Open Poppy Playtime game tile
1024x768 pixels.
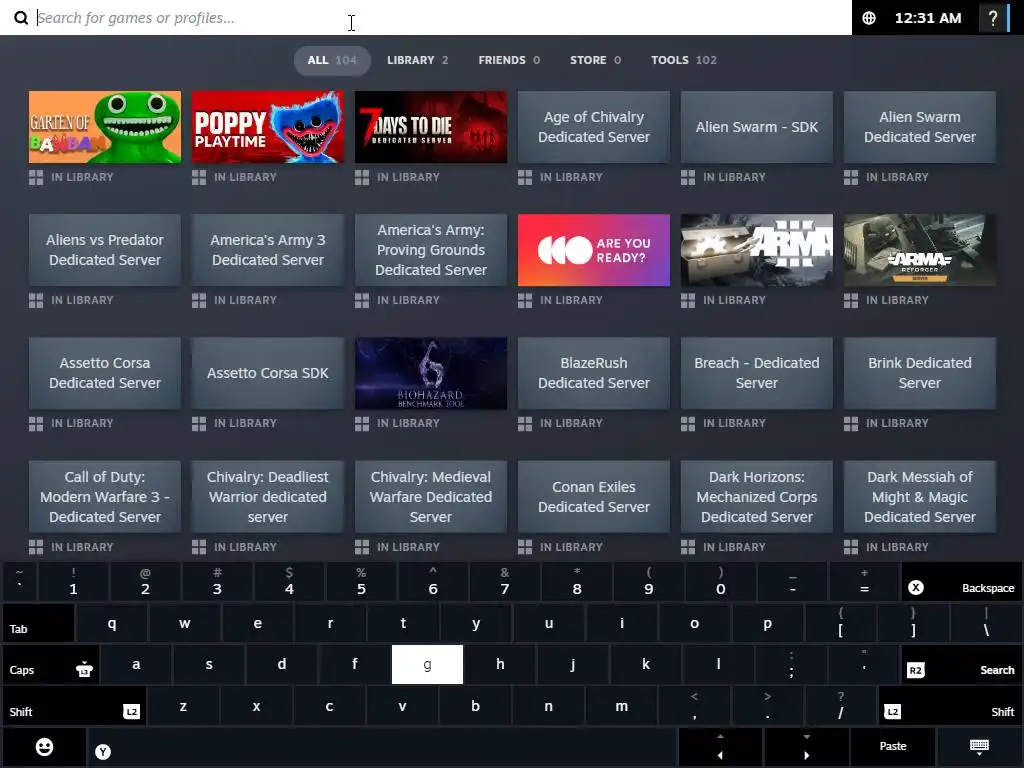[268, 127]
